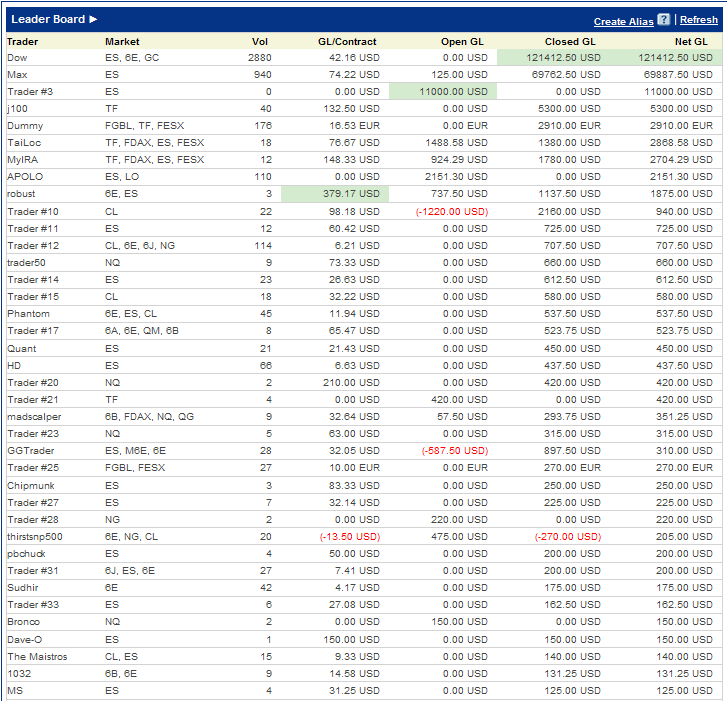727x701 pixels.
Task: Select trader name j100
Action: 18,109
